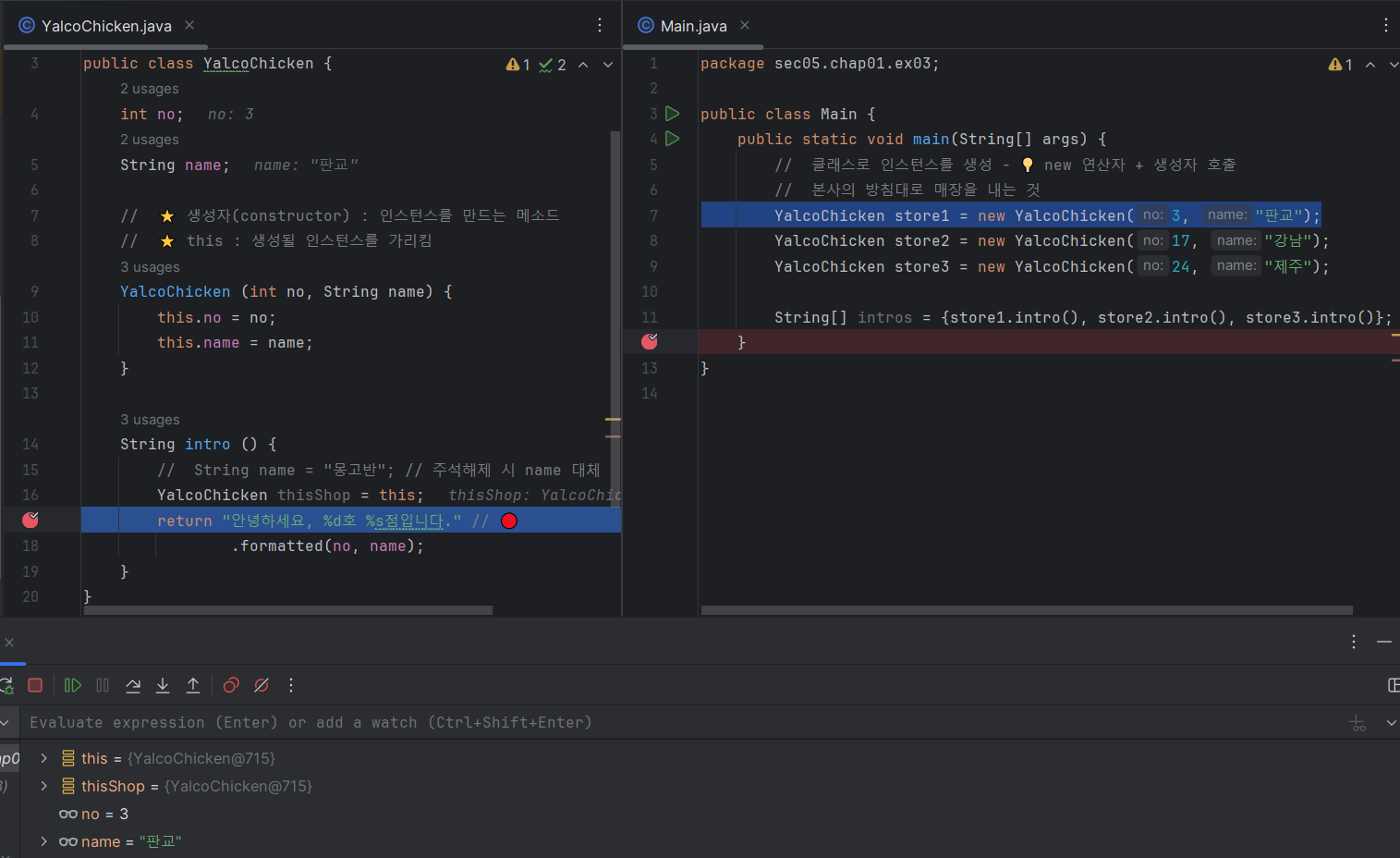Click Step Into in the debugger toolbar

pyautogui.click(x=163, y=685)
